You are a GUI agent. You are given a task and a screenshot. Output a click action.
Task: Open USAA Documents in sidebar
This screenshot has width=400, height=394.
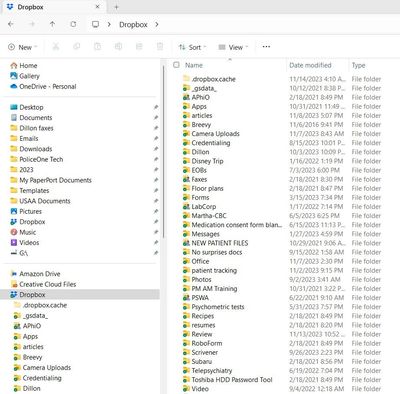pyautogui.click(x=40, y=201)
